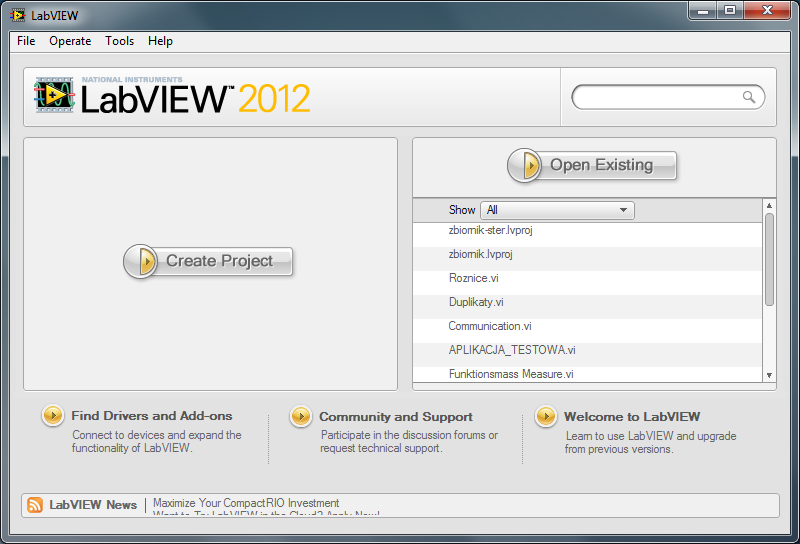This screenshot has height=544, width=800.
Task: Close the LabVIEW window
Action: point(767,10)
